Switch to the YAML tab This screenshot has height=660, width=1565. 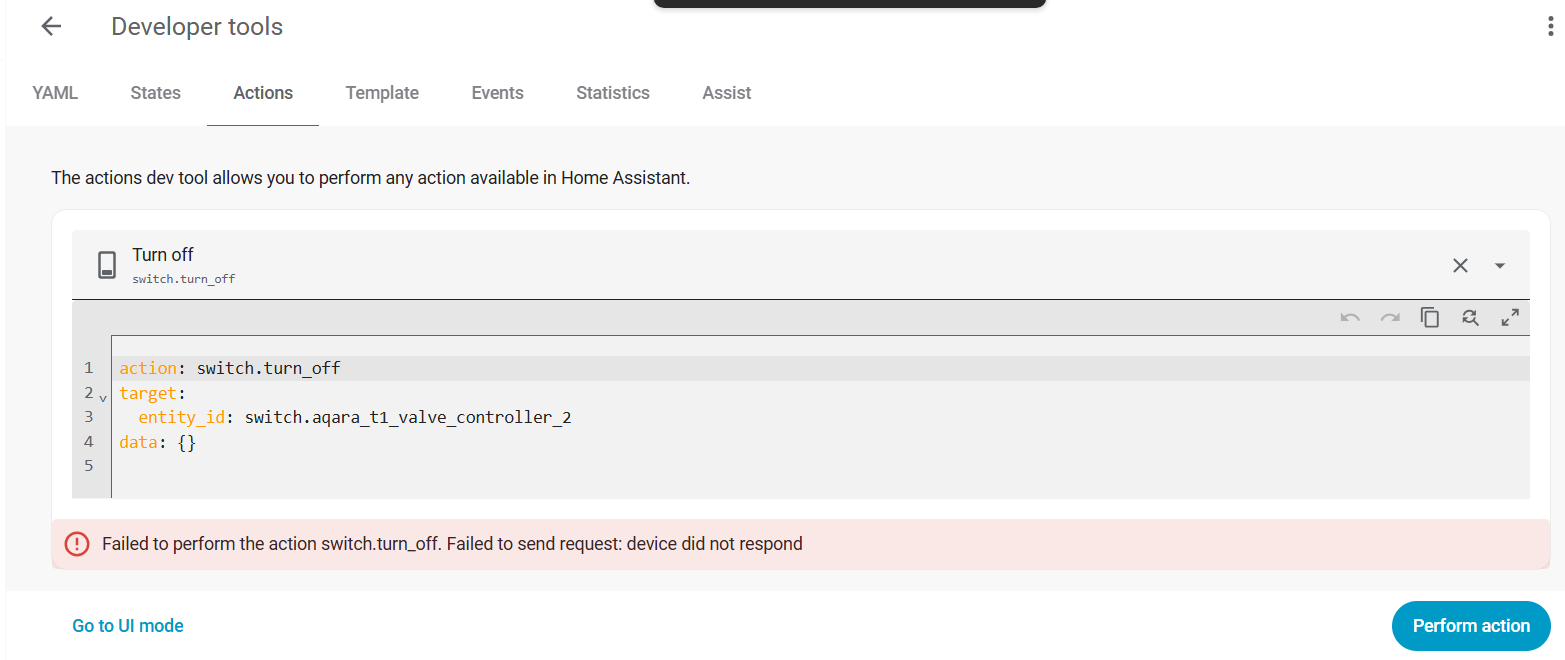[x=55, y=93]
